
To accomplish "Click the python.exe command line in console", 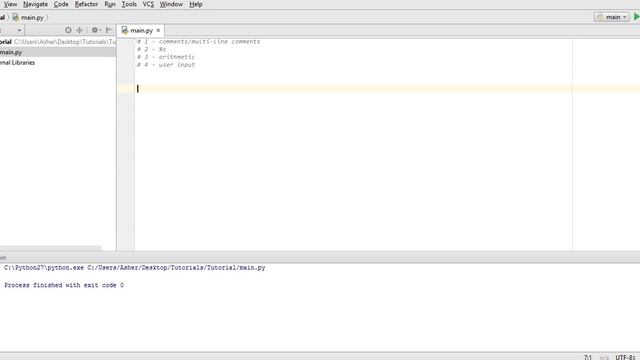I will [135, 268].
